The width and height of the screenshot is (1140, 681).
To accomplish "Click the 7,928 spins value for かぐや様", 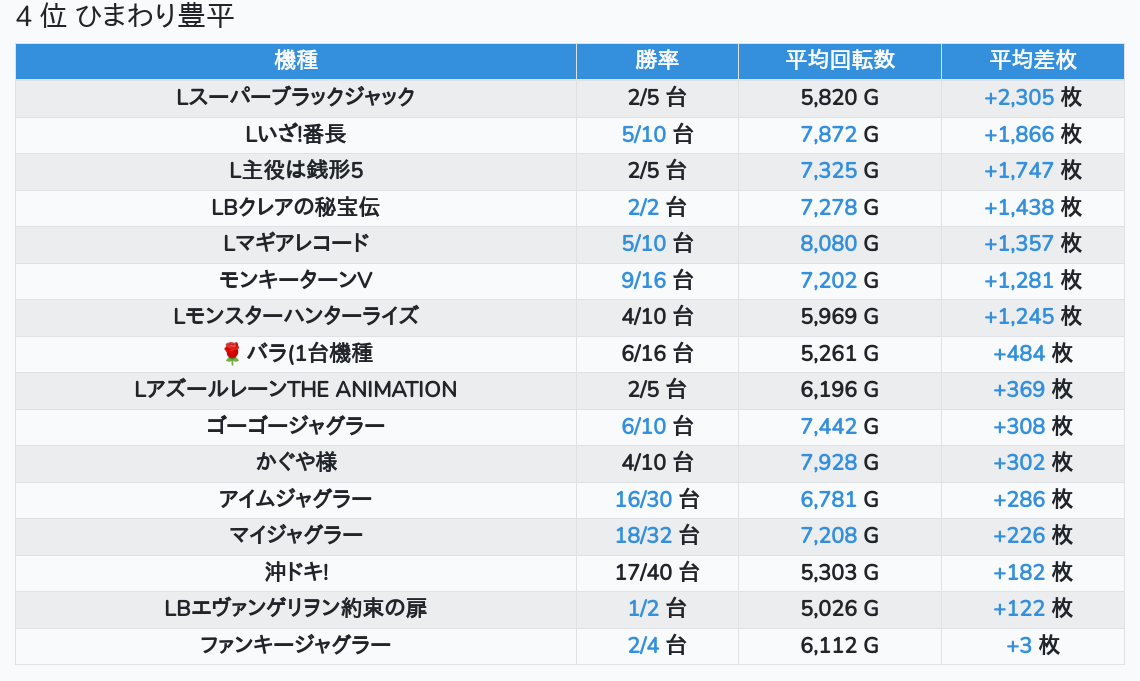I will 828,462.
